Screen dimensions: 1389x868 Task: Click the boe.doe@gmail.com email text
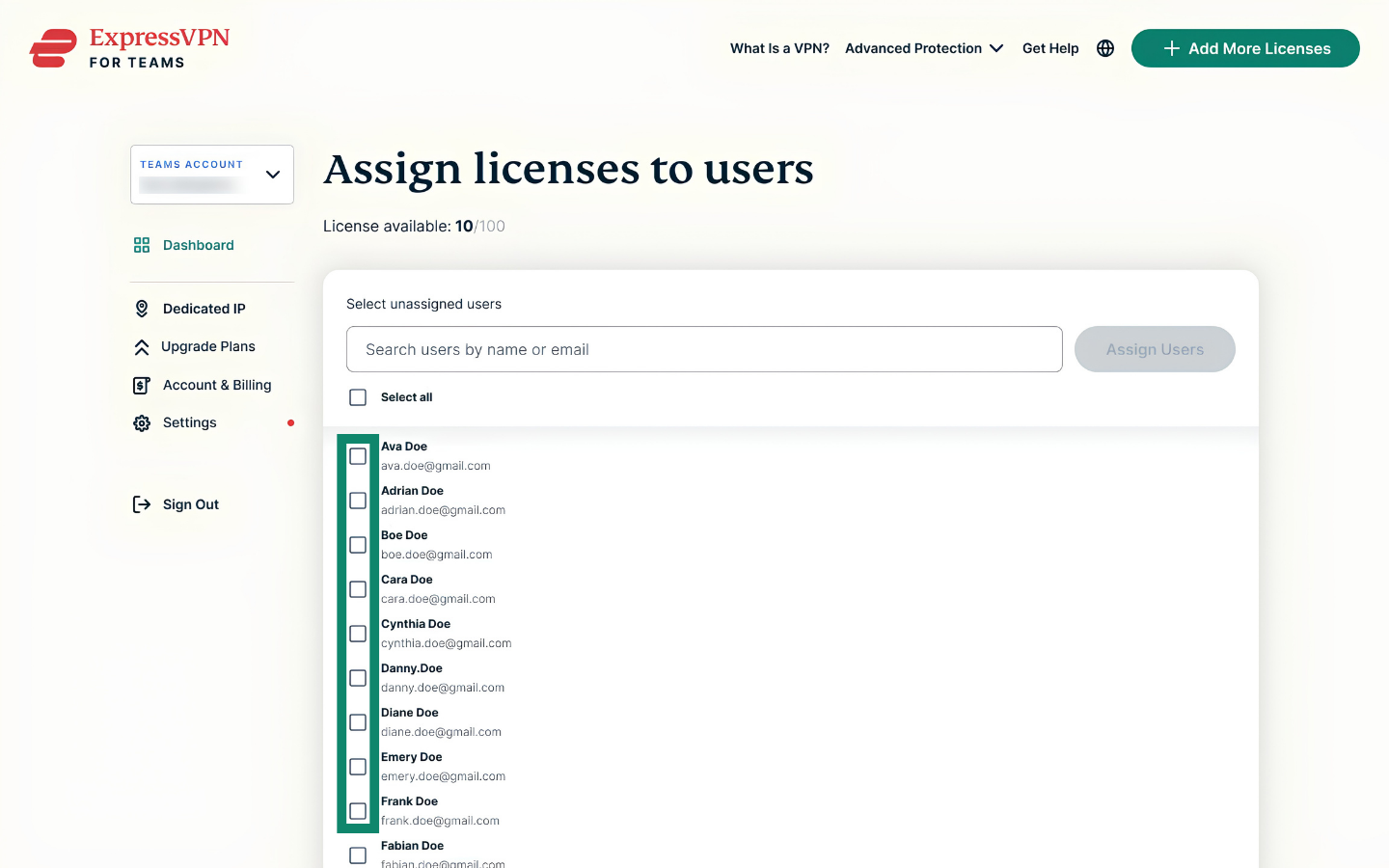click(x=437, y=555)
